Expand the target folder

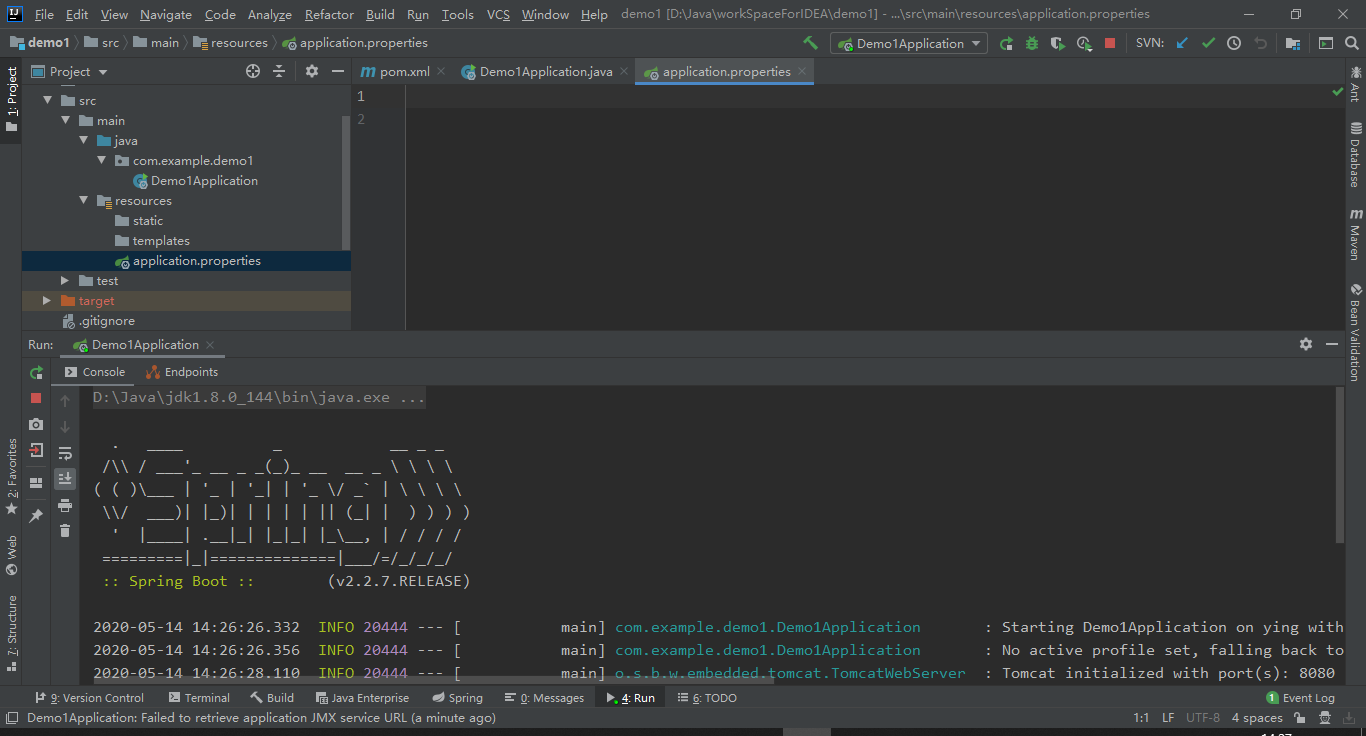click(x=46, y=301)
